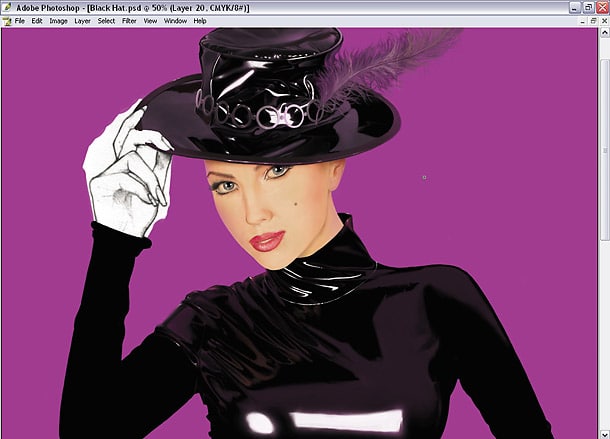Close the Black Hat.psd document
The image size is (610, 439).
click(605, 21)
